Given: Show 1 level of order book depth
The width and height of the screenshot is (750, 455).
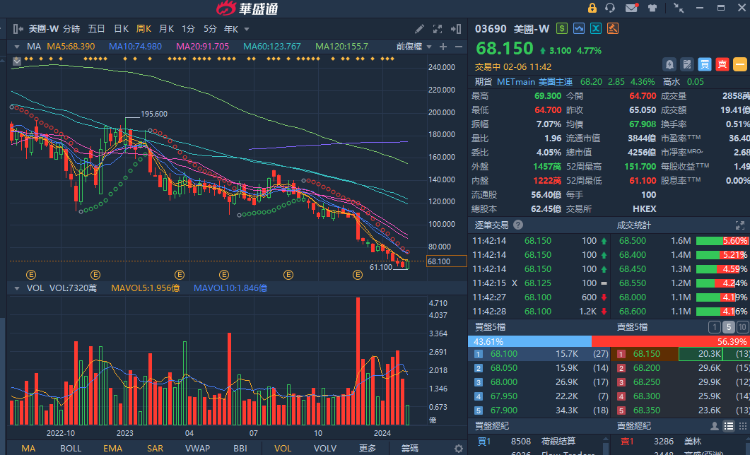Looking at the screenshot, I should point(714,327).
